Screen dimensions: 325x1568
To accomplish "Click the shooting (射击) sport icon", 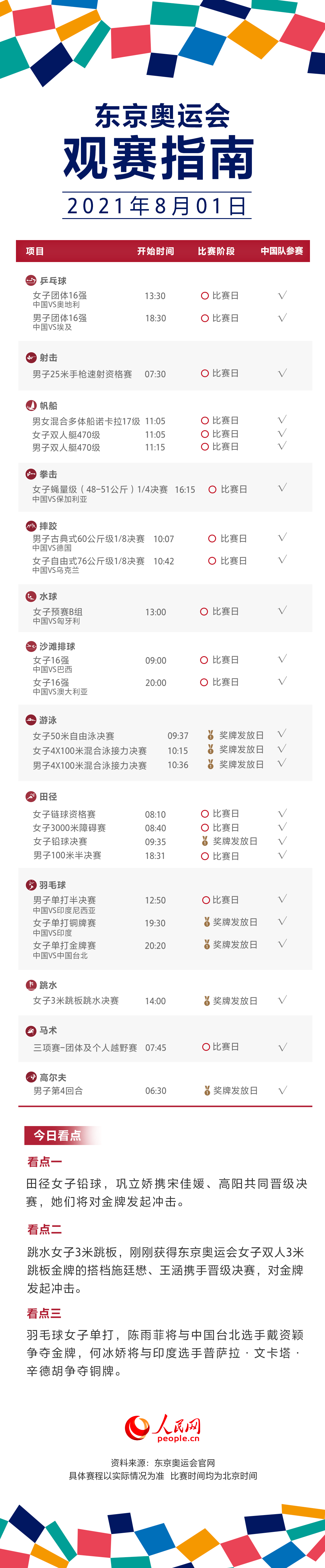I will pos(31,357).
